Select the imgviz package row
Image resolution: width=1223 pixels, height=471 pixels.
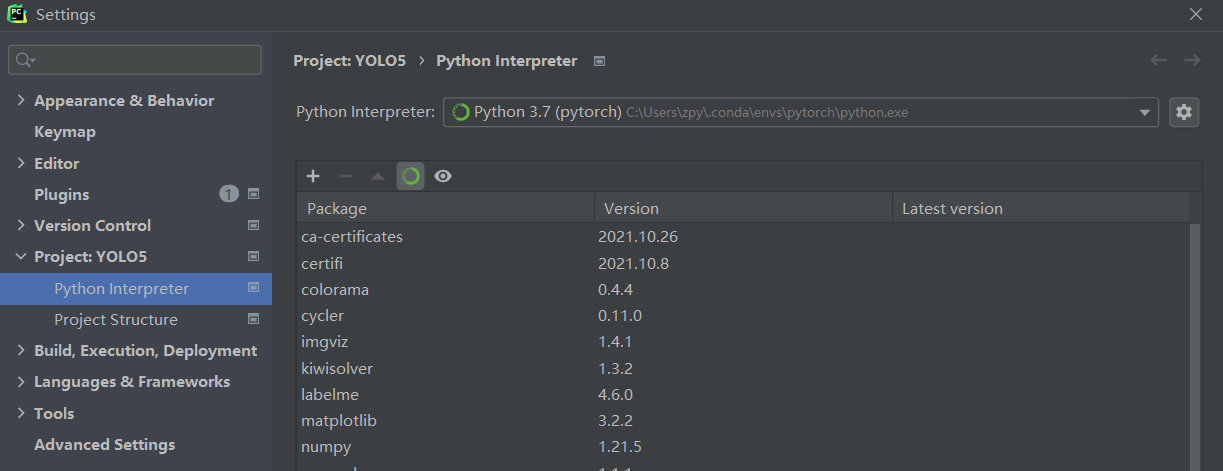[x=743, y=341]
